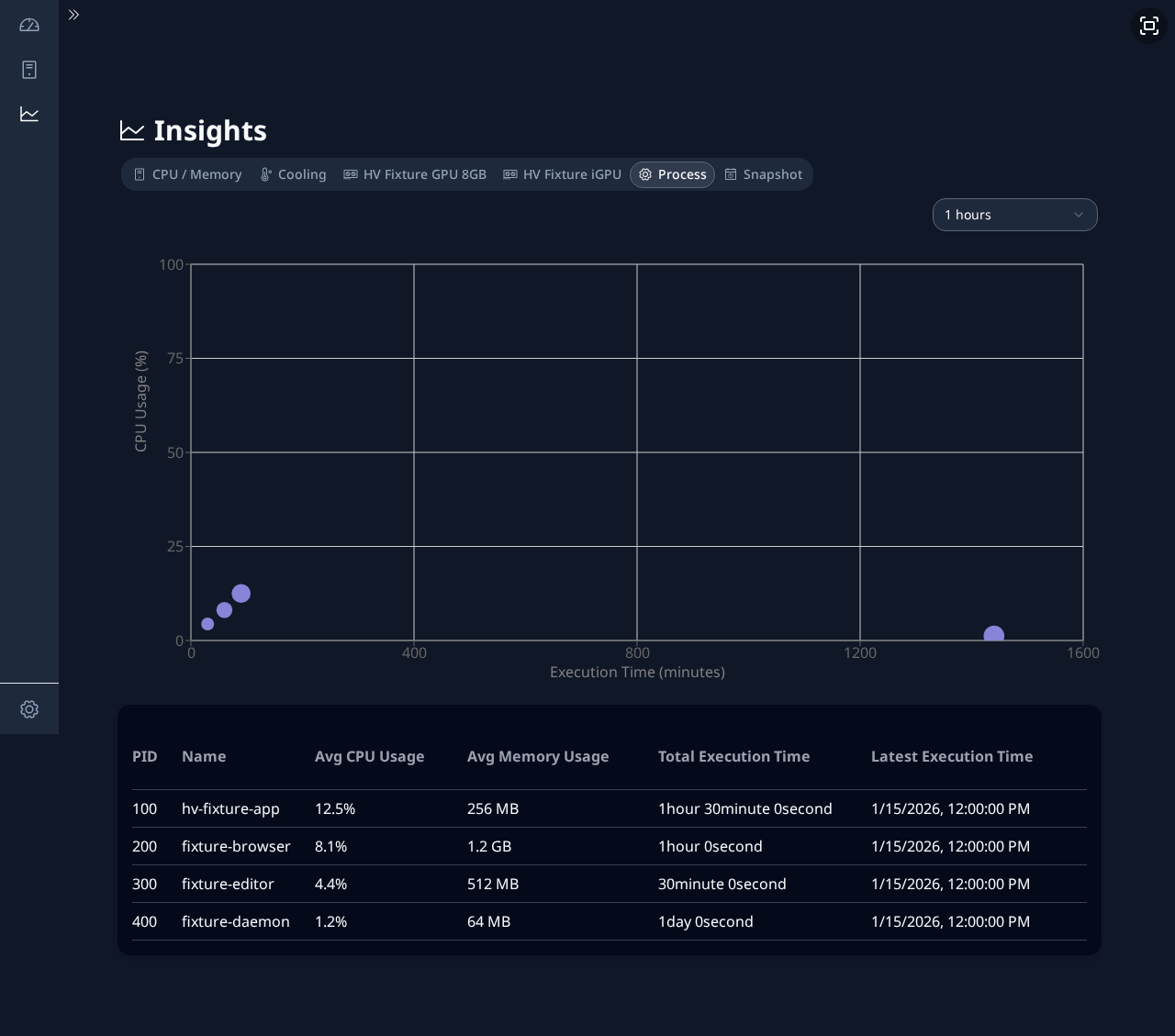Screen dimensions: 1175x1036
Task: Open the HV Fixture iGPU tab
Action: click(x=563, y=174)
